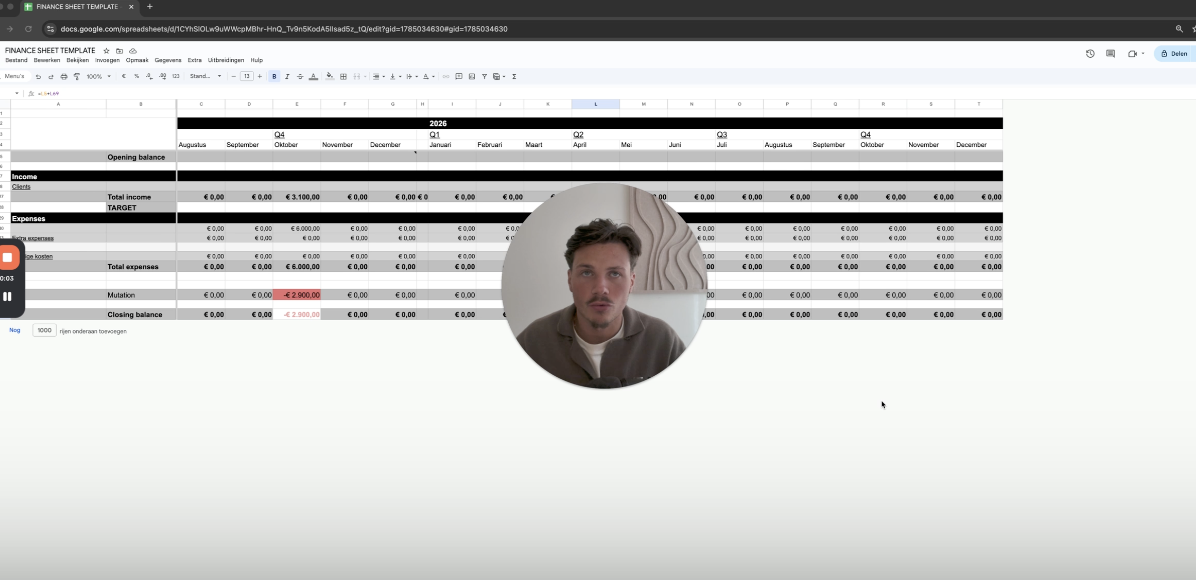Reload the page in browser
The width and height of the screenshot is (1196, 580).
click(x=28, y=29)
